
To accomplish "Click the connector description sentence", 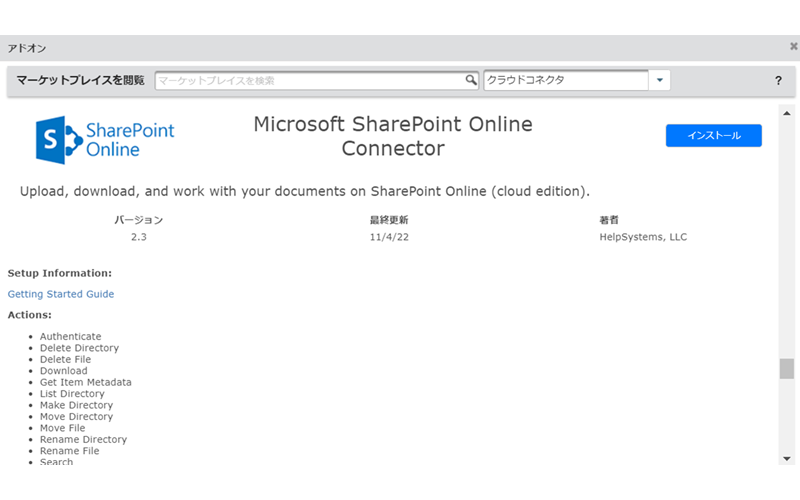I will click(x=305, y=191).
